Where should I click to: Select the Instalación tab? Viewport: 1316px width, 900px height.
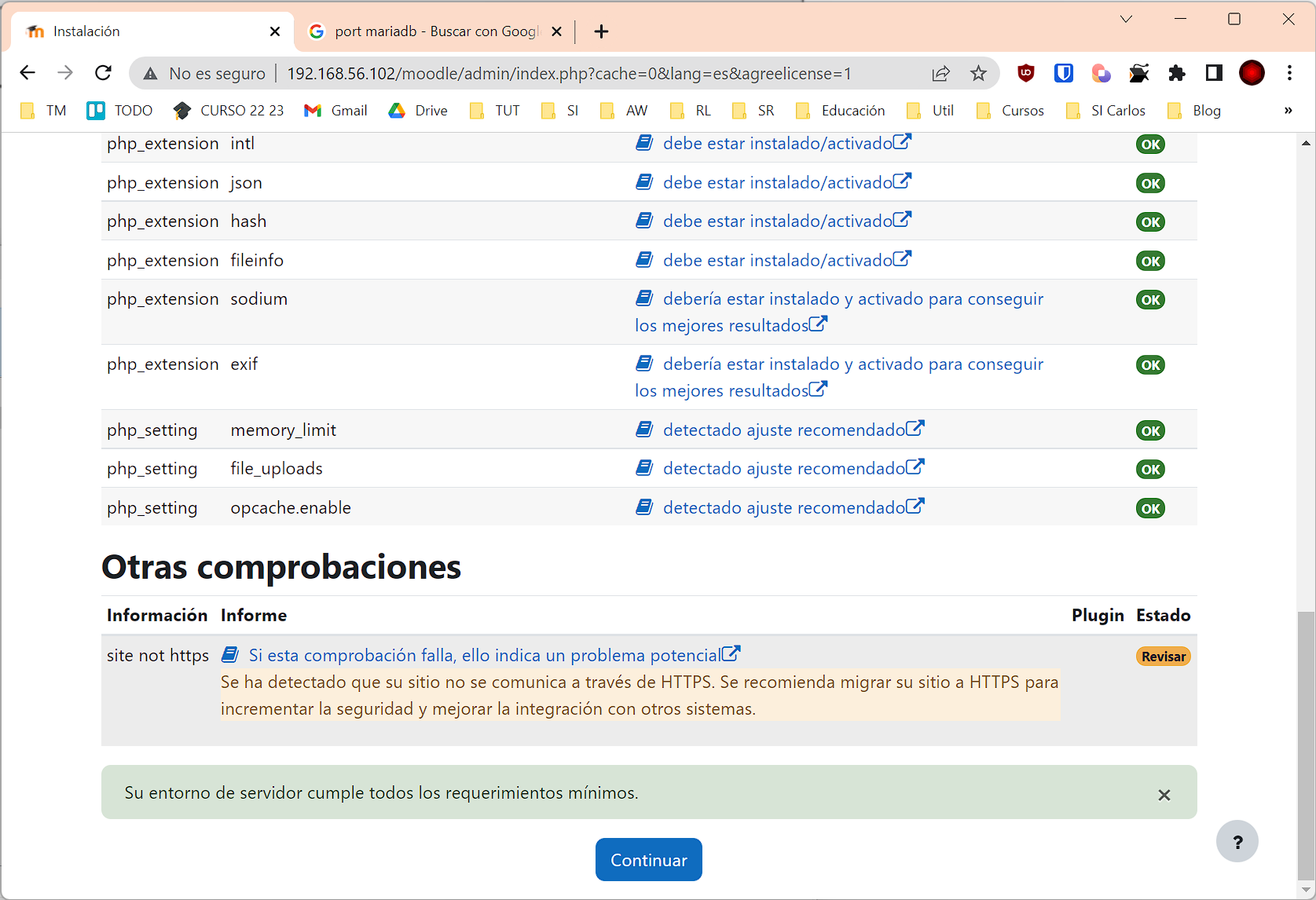(153, 31)
